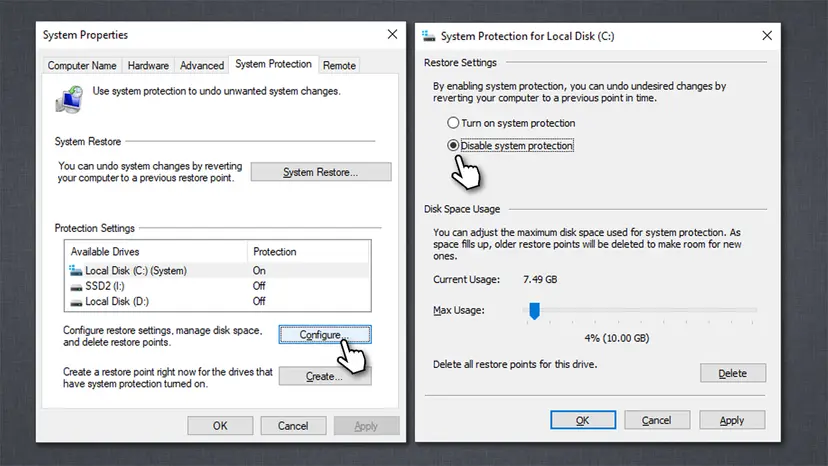Image resolution: width=828 pixels, height=466 pixels.
Task: Delete all restore points for this drive
Action: tap(733, 373)
